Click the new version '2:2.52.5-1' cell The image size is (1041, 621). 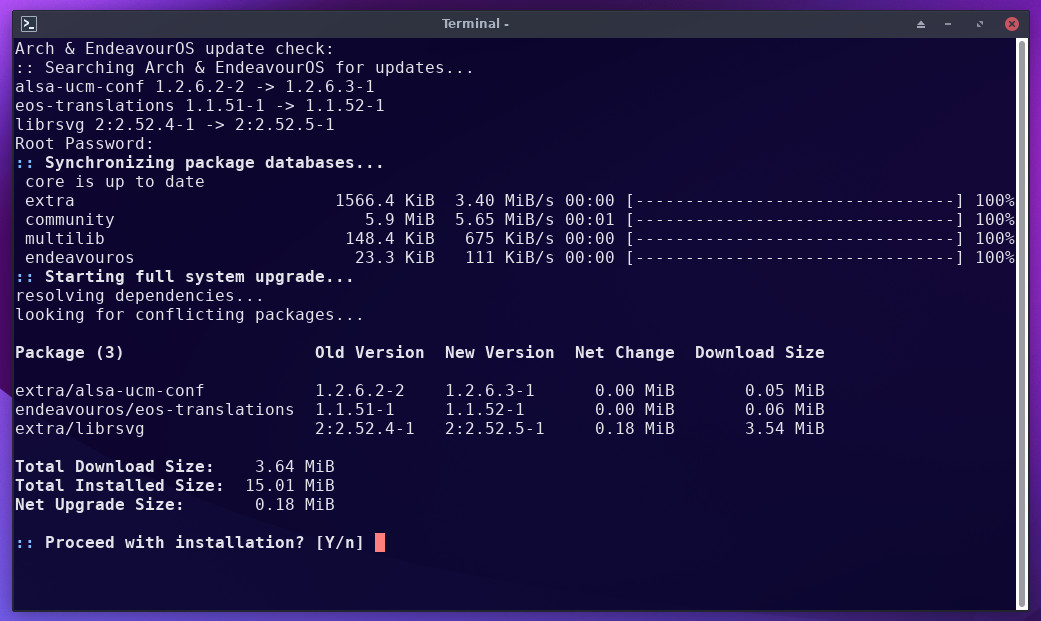pyautogui.click(x=495, y=428)
